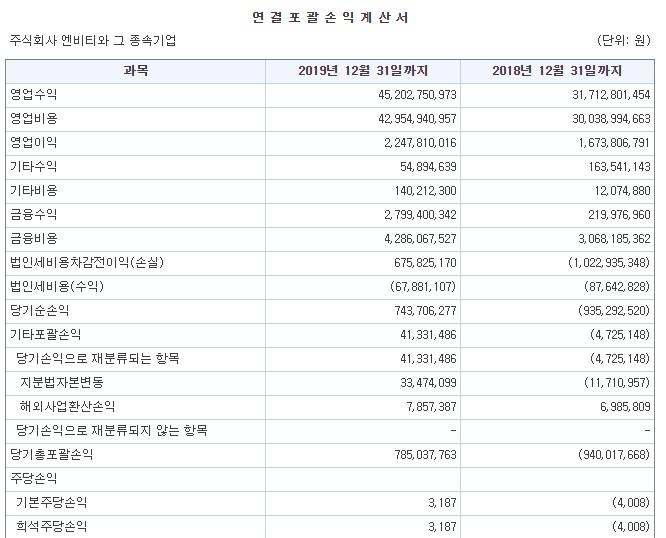Screen dimensions: 666x538
Task: Click value 2,799,400,342
Action: coord(420,214)
